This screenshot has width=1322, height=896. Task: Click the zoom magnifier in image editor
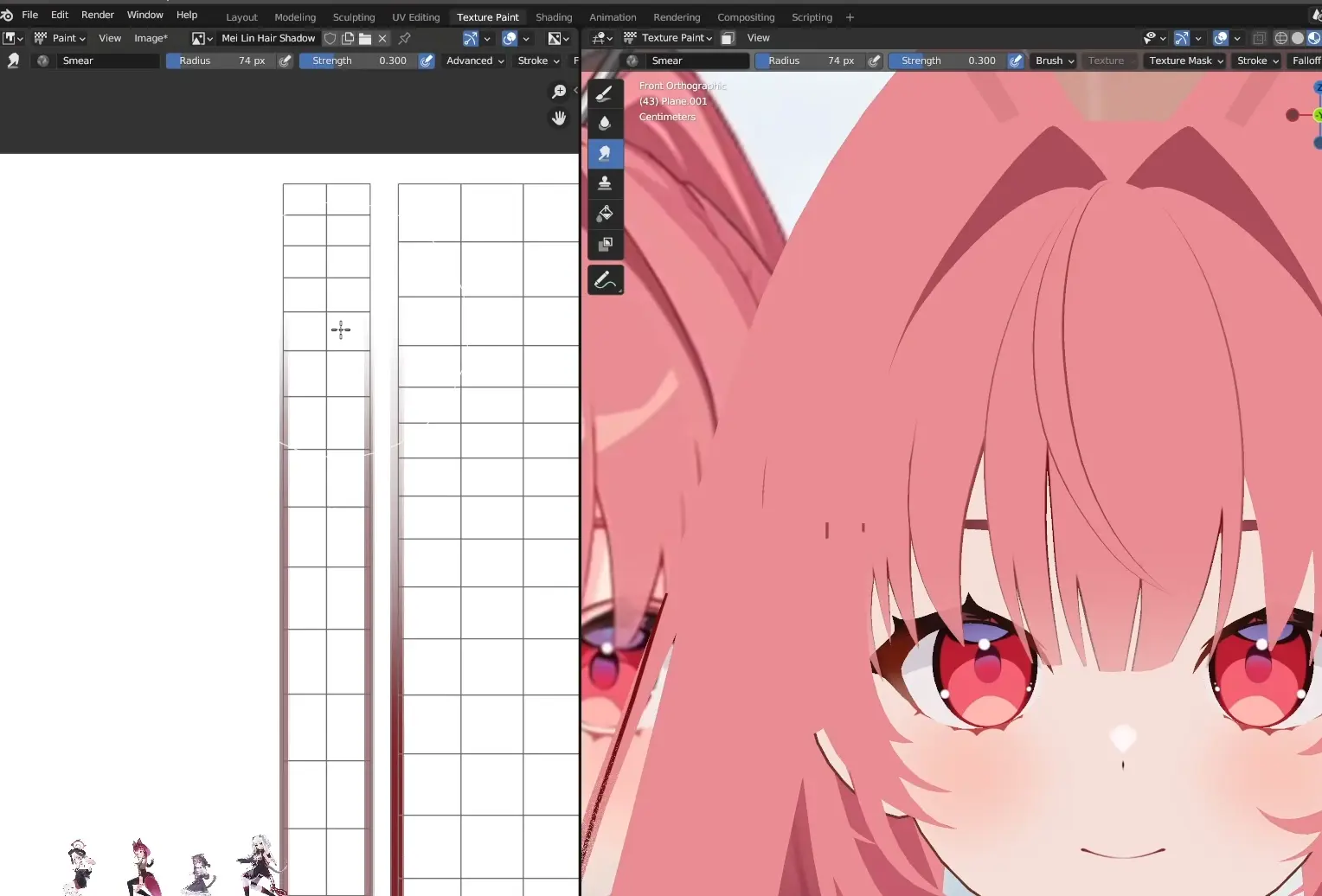coord(559,92)
